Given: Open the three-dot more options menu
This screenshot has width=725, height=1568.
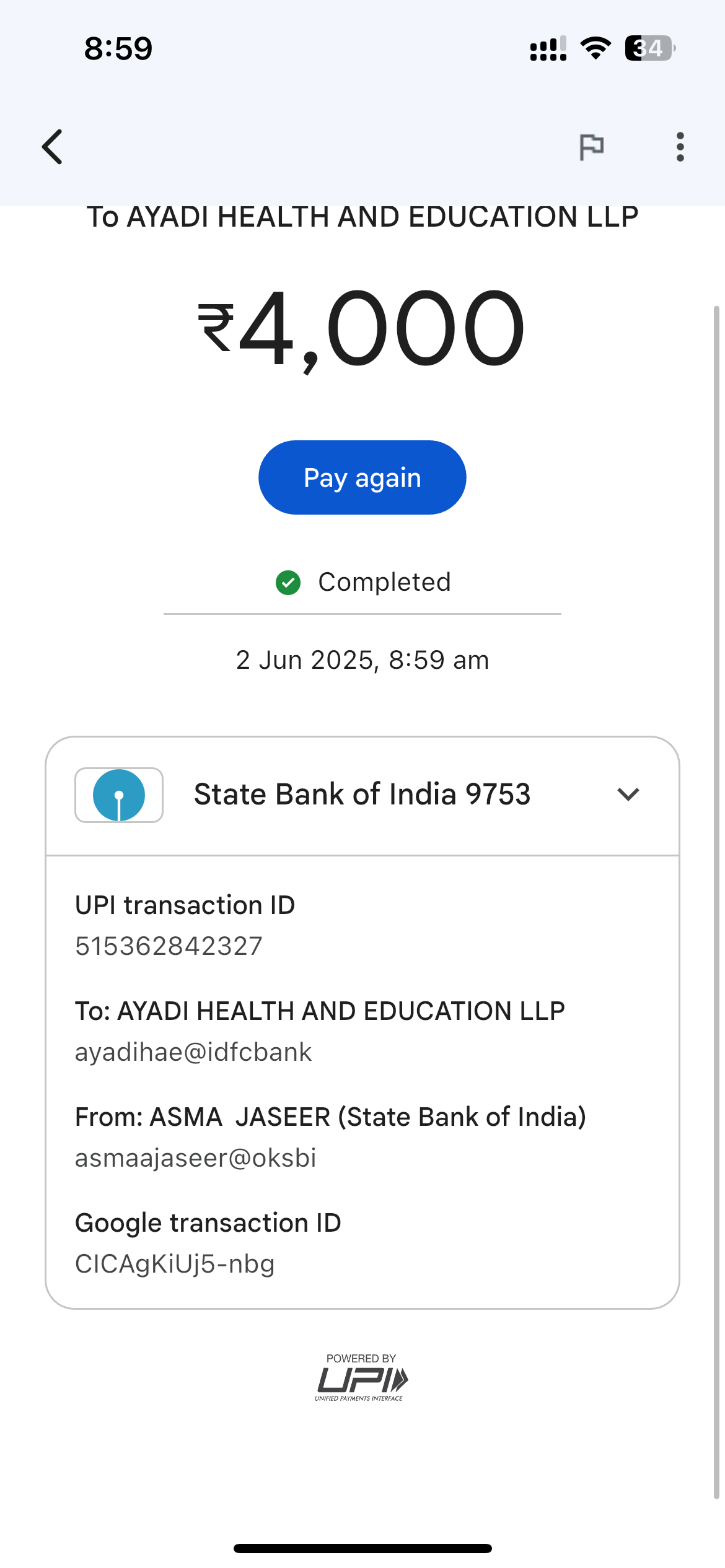Looking at the screenshot, I should tap(680, 147).
